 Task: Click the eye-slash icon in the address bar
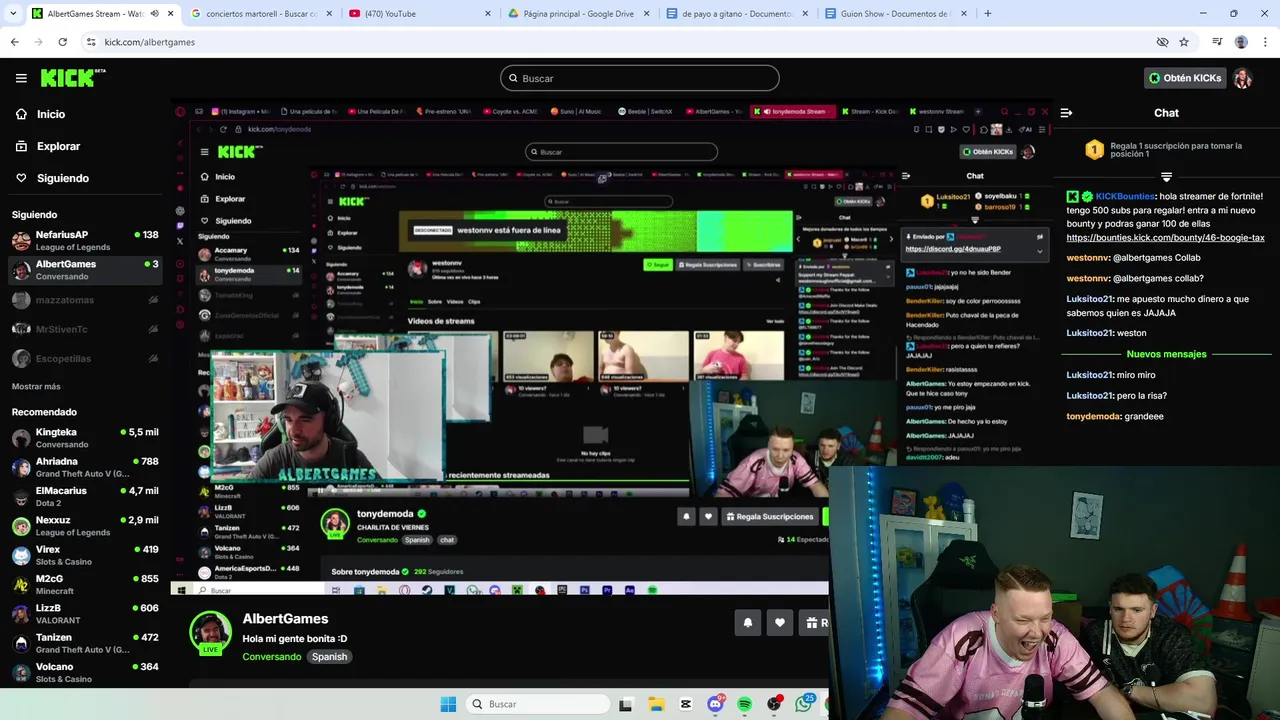click(x=1162, y=42)
